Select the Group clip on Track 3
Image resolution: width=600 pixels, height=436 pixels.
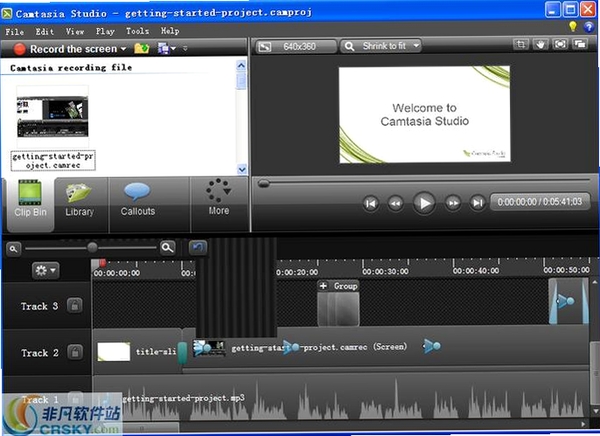tap(338, 303)
